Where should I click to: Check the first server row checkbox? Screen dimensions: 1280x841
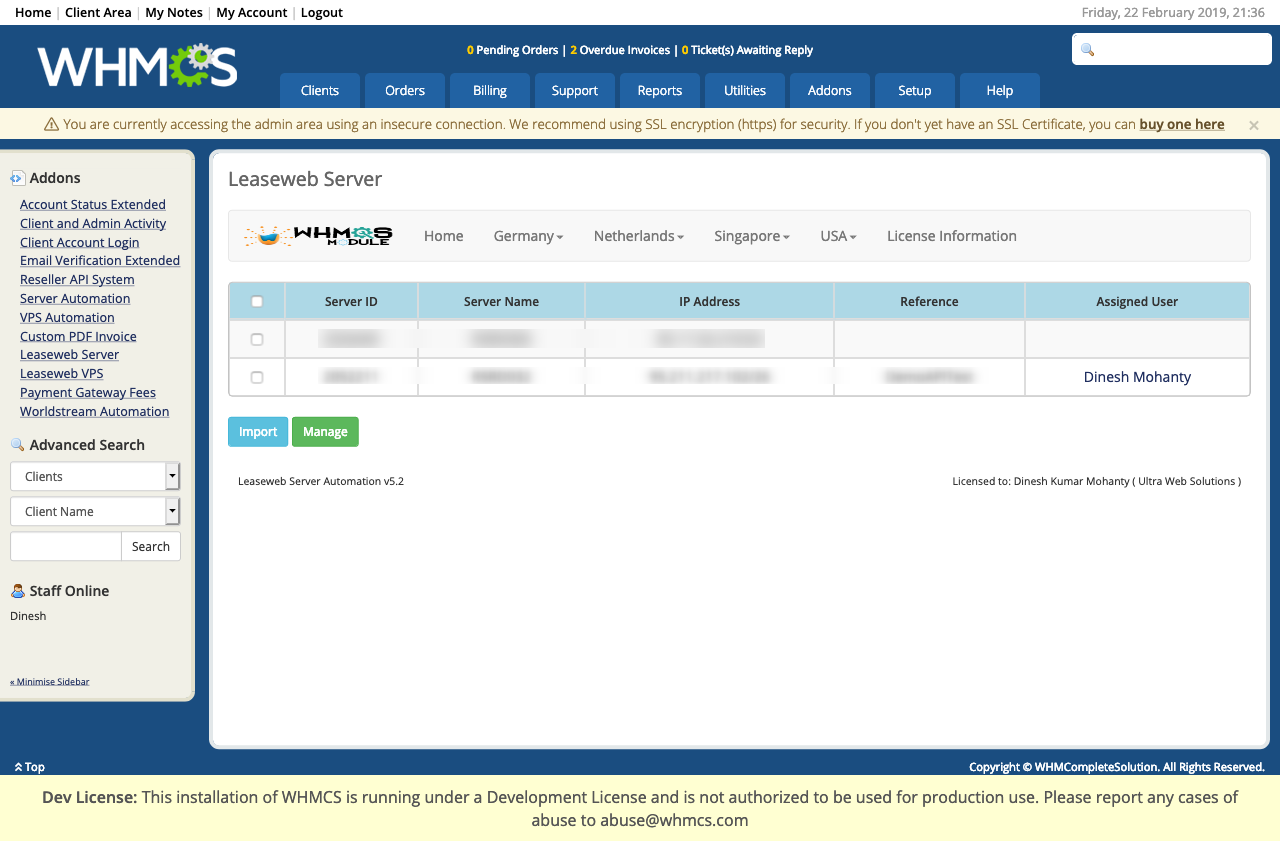[256, 338]
